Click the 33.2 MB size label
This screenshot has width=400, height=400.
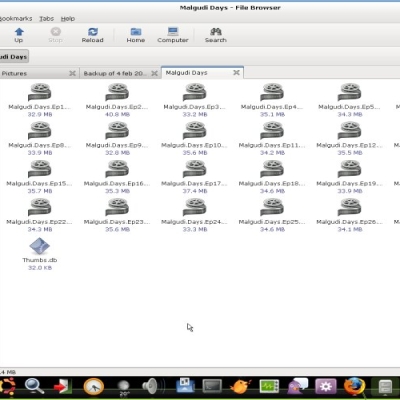coord(195,114)
